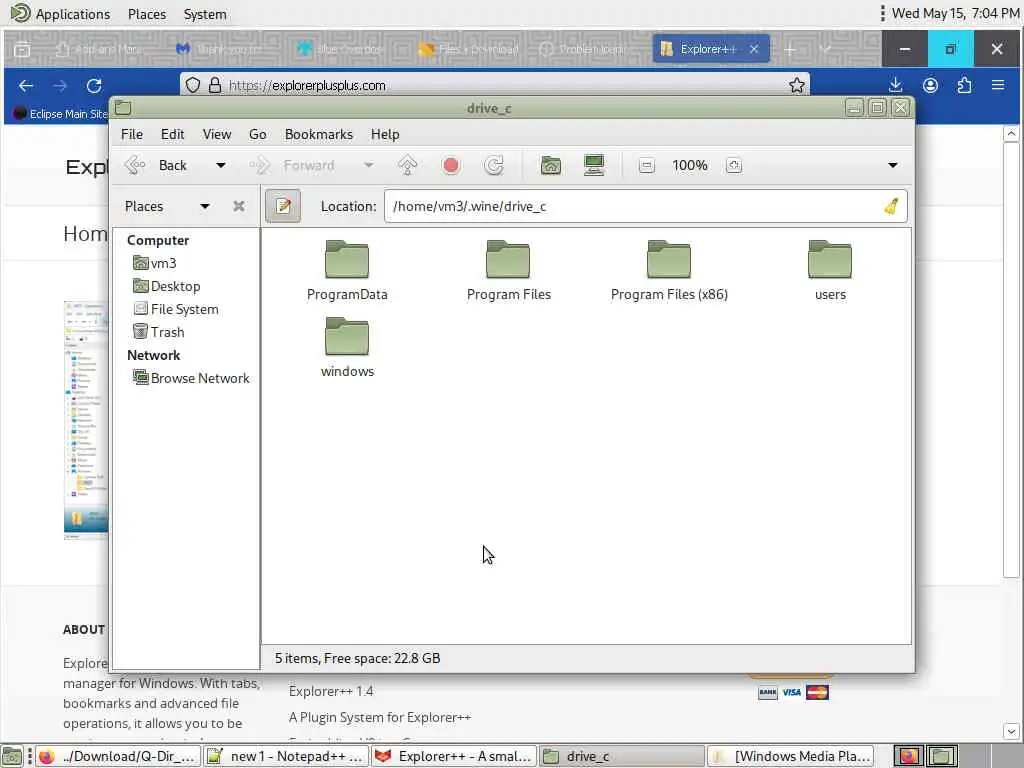Reload the Firefox page
Image resolution: width=1024 pixels, height=768 pixels.
[x=94, y=86]
